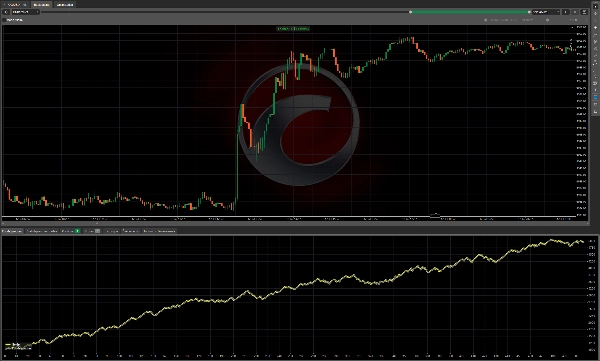Click the left arrow of the chart's horizontal scrollbar
Viewport: 600px width, 361px height.
3,223
